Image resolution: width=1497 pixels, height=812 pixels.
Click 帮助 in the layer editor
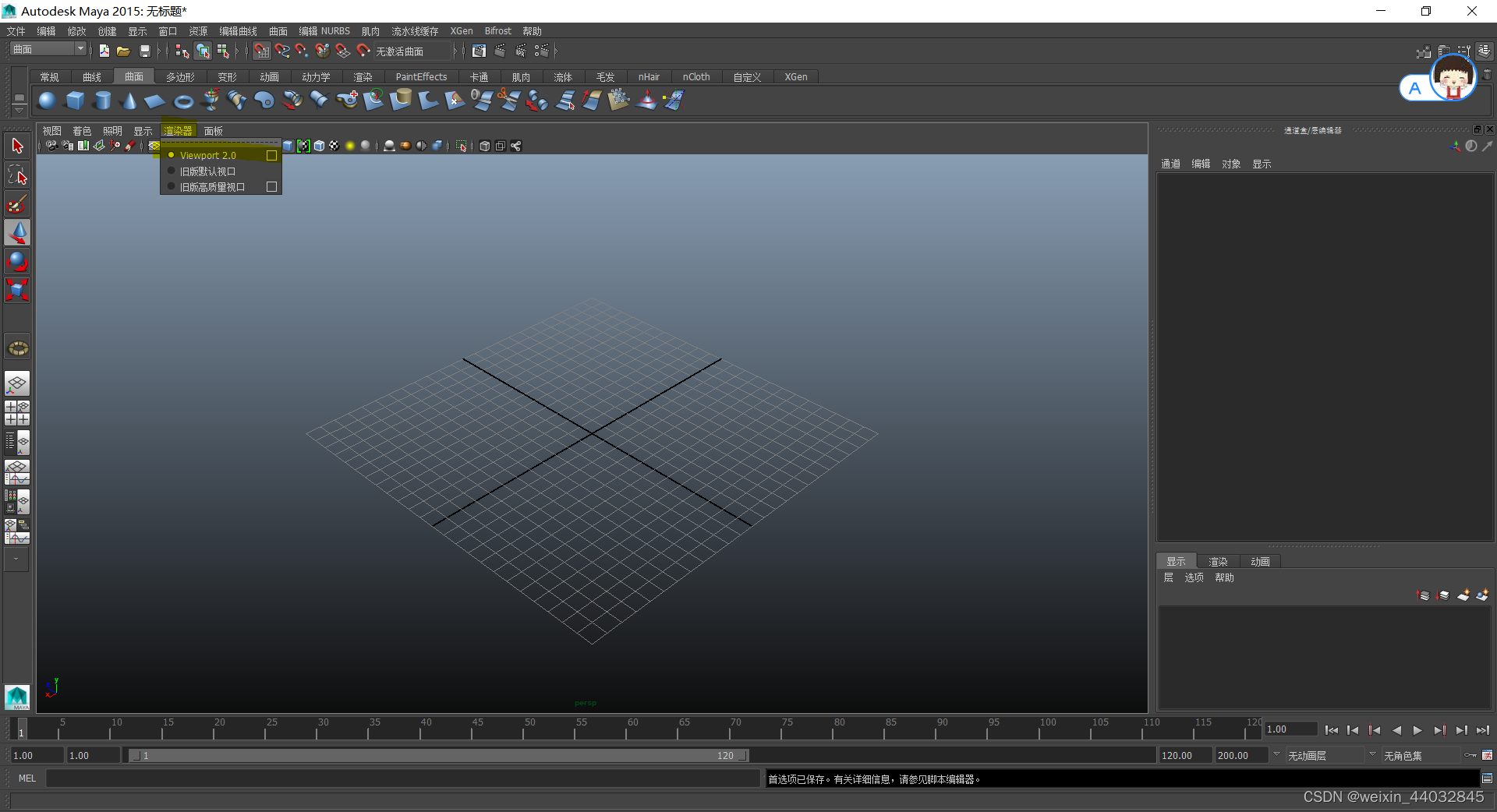(1223, 577)
